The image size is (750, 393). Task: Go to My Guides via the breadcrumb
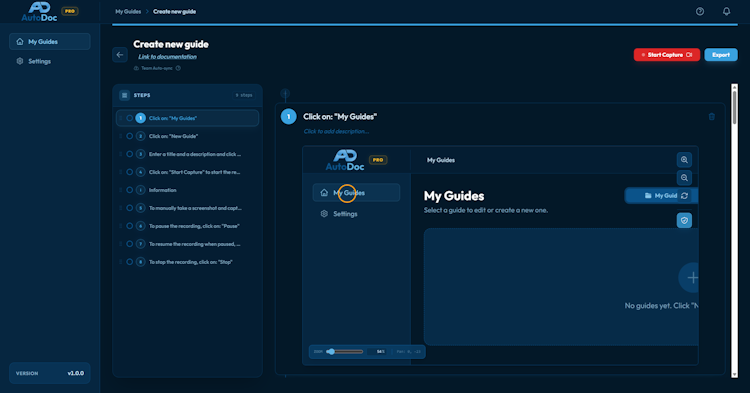pos(128,11)
